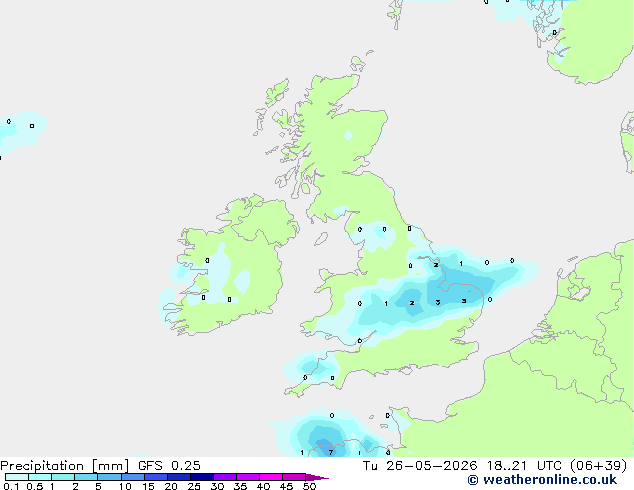Click the 0.1–0.5 mm legend color swatch
Screen dimensions: 634x490
(17, 477)
